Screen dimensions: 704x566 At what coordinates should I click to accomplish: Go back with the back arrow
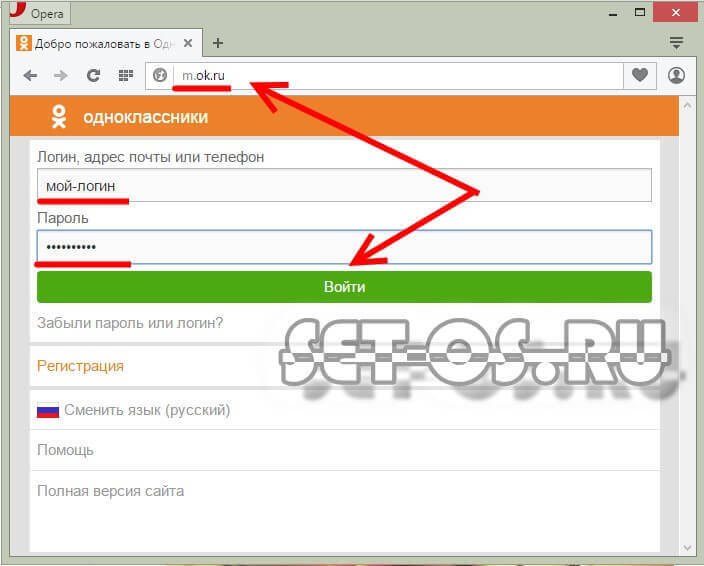coord(30,75)
